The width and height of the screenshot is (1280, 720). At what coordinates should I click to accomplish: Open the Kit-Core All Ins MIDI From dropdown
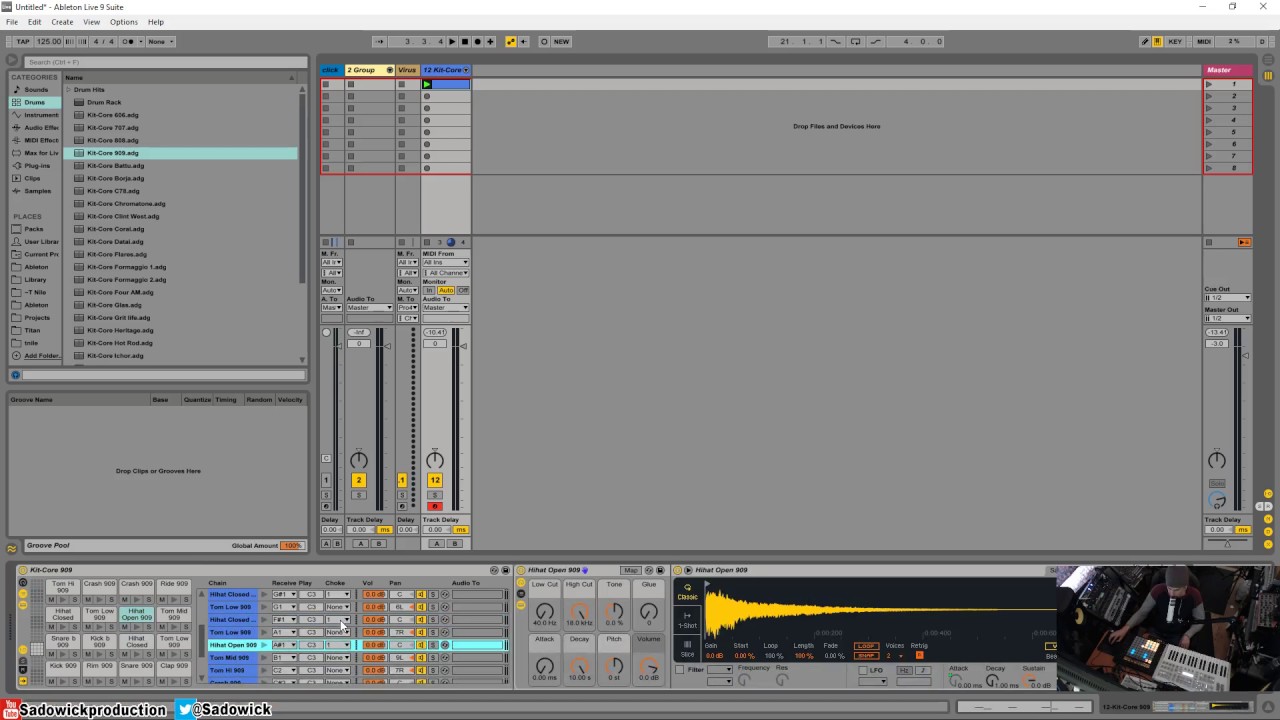tap(445, 262)
